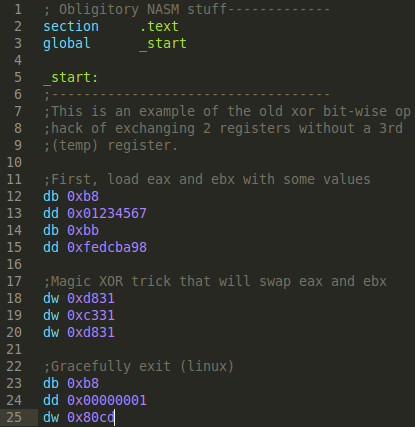
Task: Click the value 0x00000001
Action: [x=107, y=400]
